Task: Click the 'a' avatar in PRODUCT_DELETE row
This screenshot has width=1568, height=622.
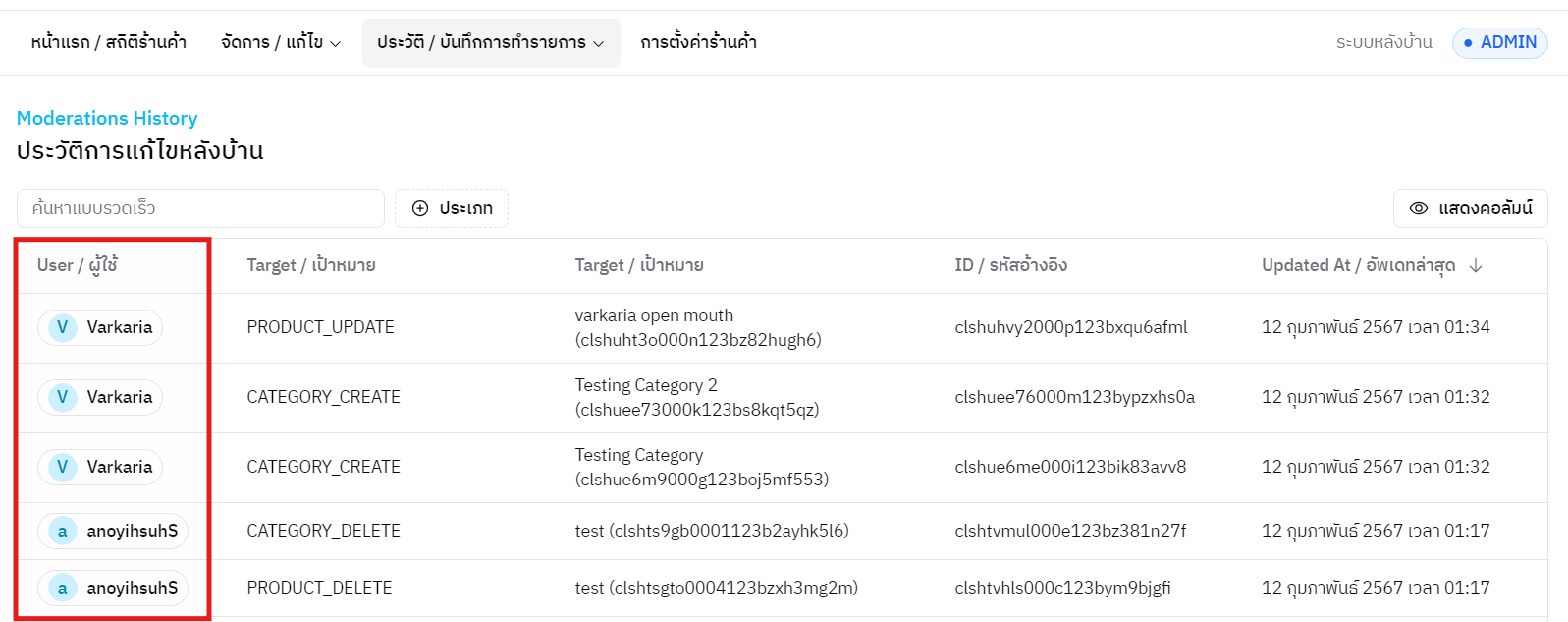Action: pyautogui.click(x=63, y=589)
